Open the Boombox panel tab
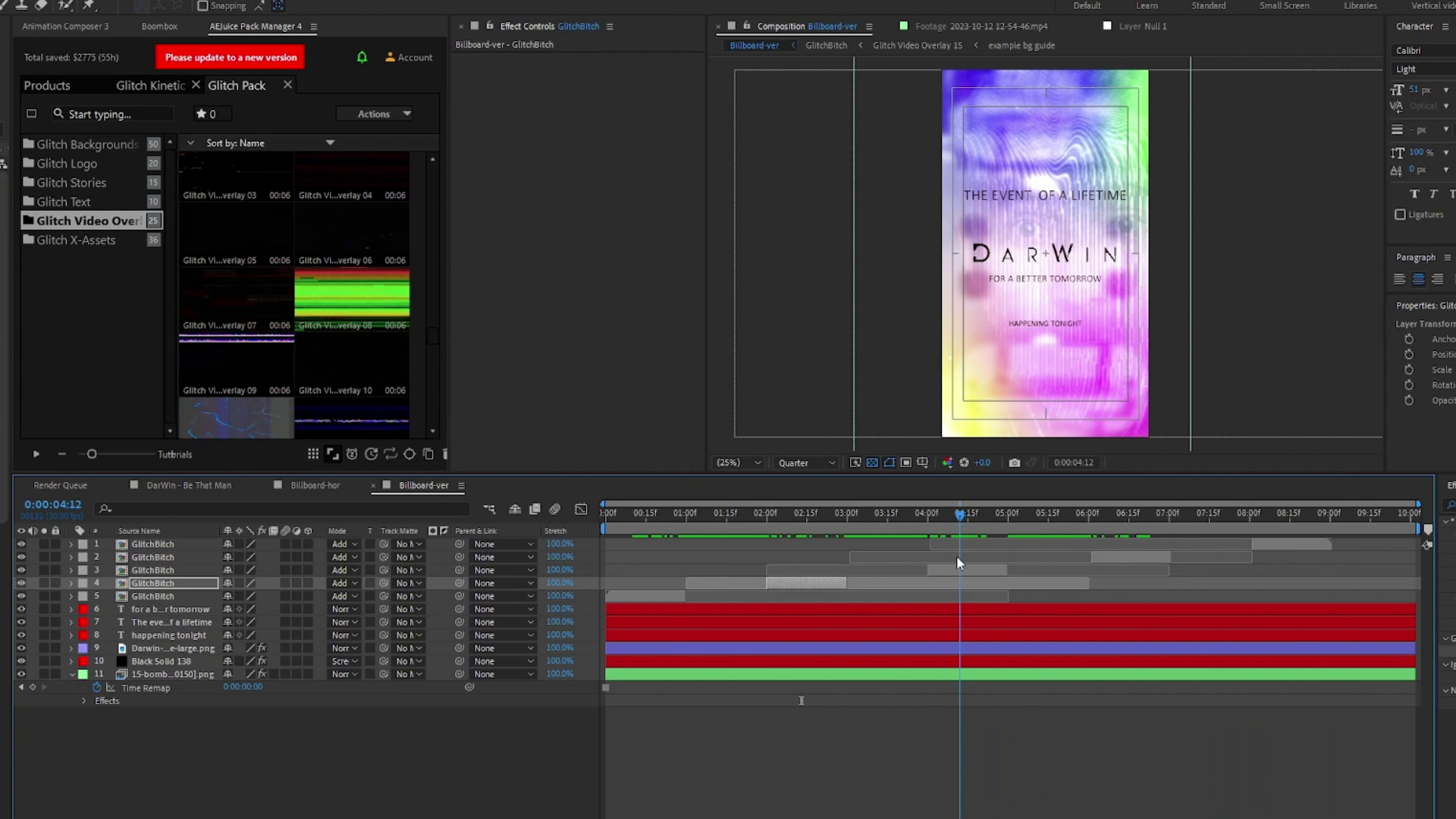The image size is (1456, 819). tap(159, 27)
